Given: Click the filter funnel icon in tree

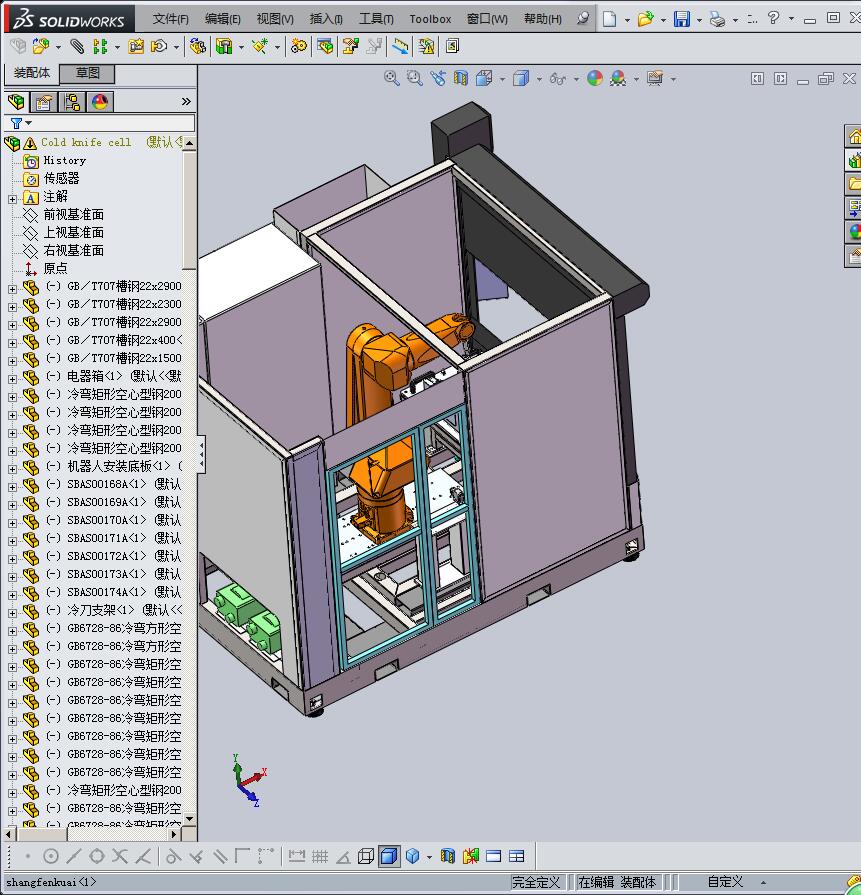Looking at the screenshot, I should click(17, 123).
